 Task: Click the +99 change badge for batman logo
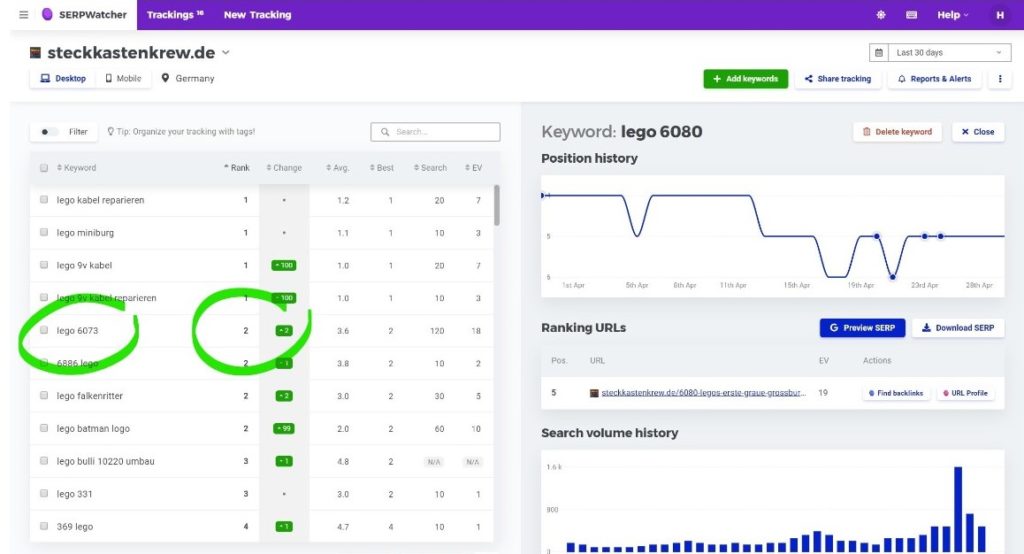[x=283, y=429]
